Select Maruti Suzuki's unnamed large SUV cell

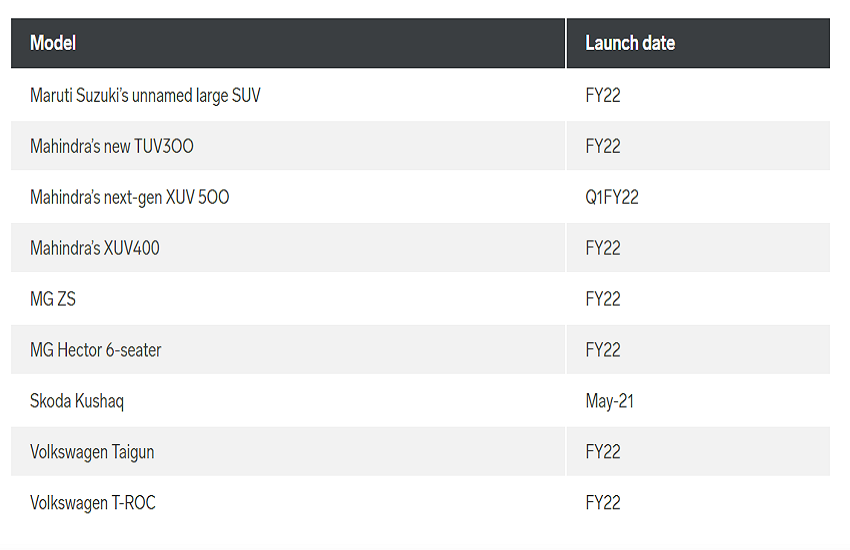click(x=145, y=96)
